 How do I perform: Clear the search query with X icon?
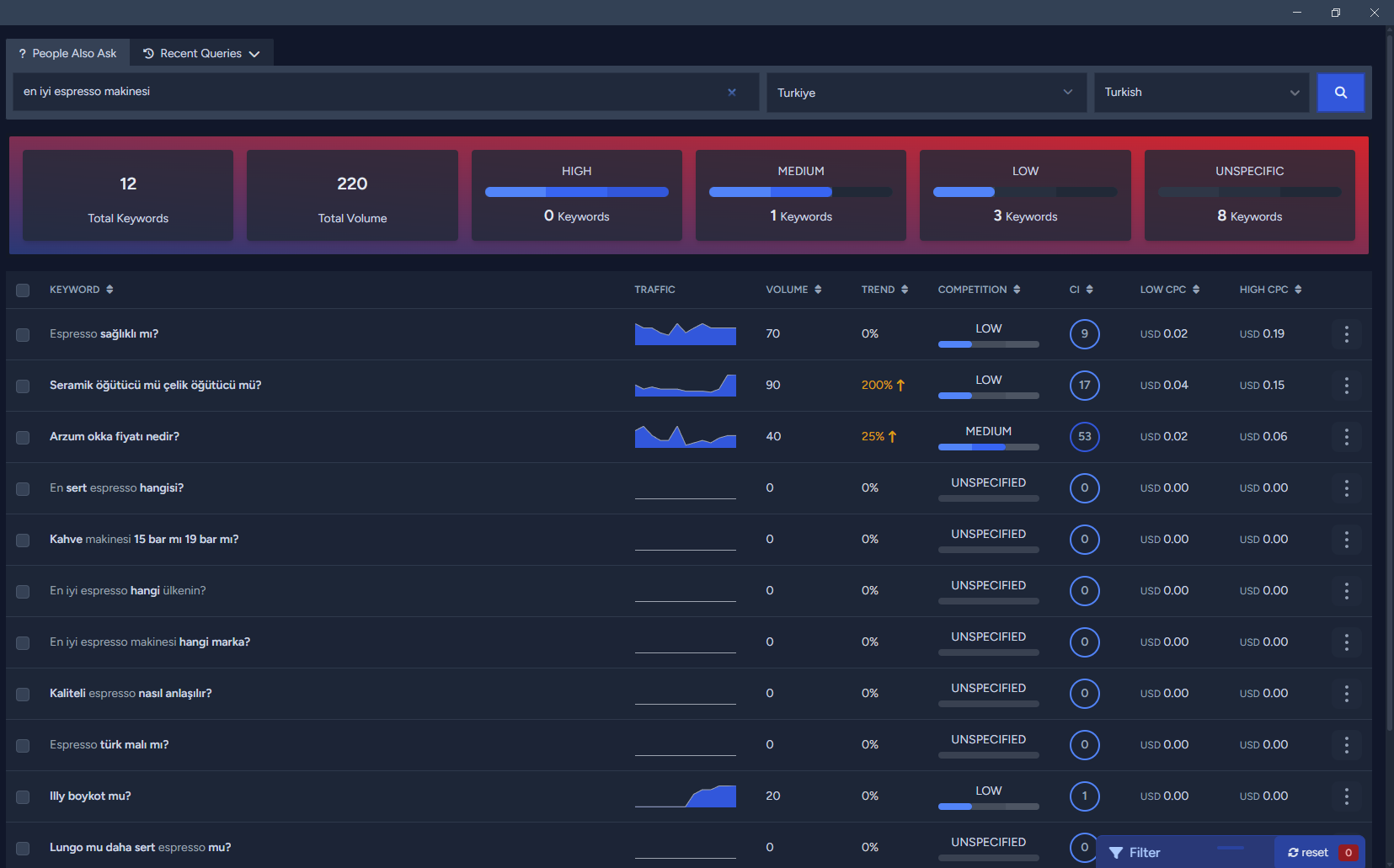pyautogui.click(x=732, y=92)
